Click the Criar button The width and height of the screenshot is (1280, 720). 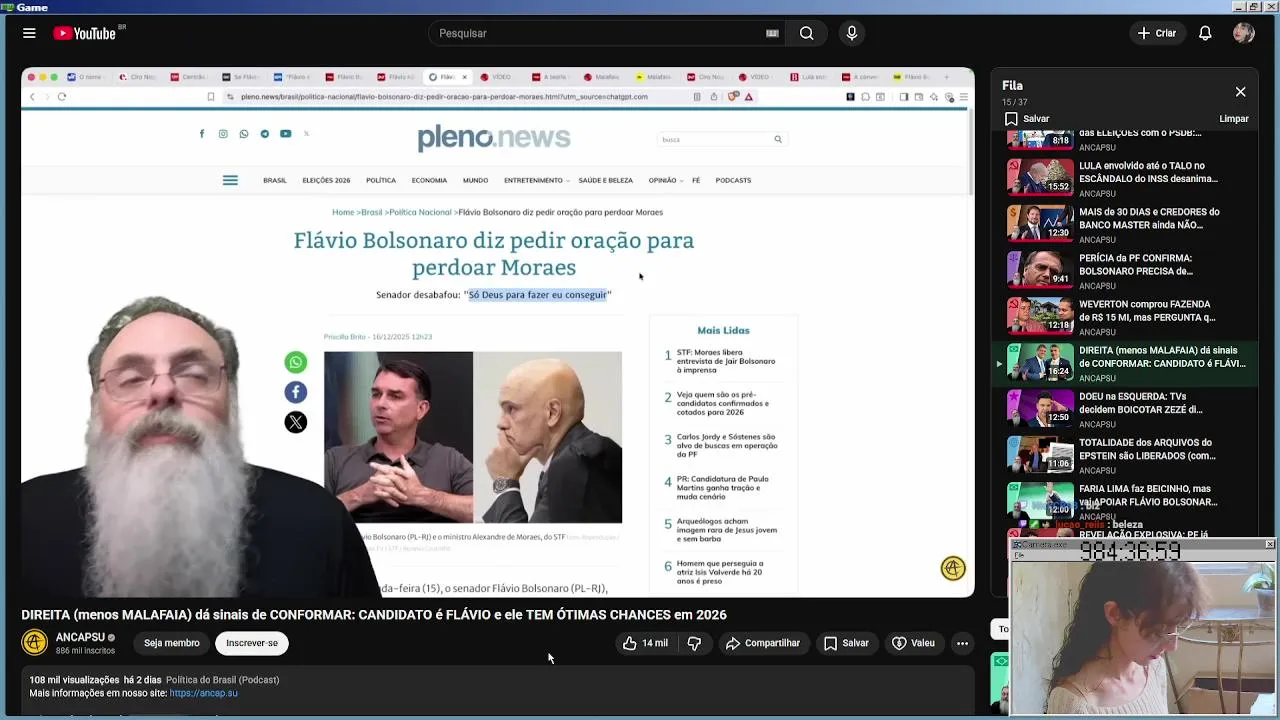(x=1157, y=33)
